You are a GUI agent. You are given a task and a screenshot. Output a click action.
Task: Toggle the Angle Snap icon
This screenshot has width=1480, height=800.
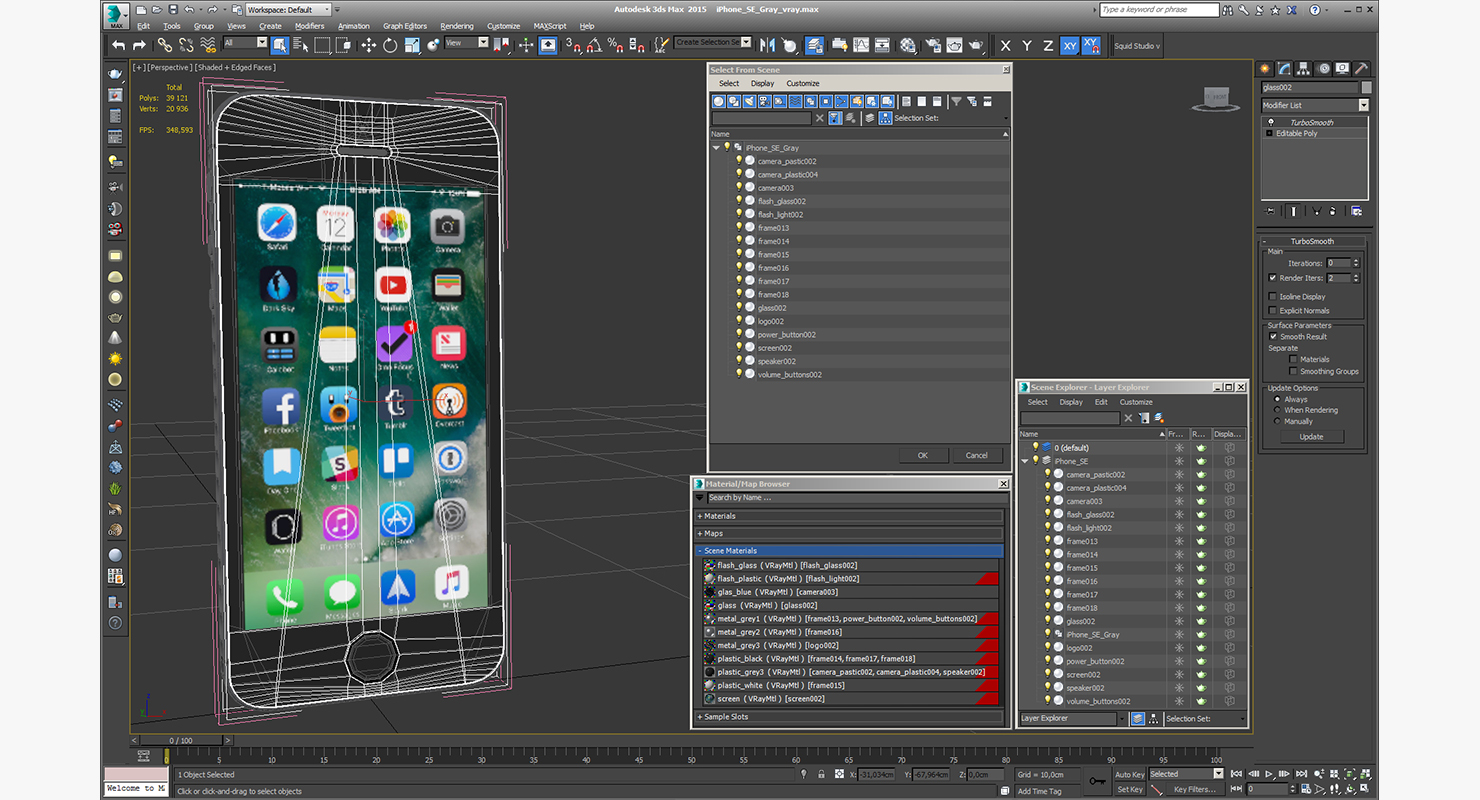click(x=594, y=45)
